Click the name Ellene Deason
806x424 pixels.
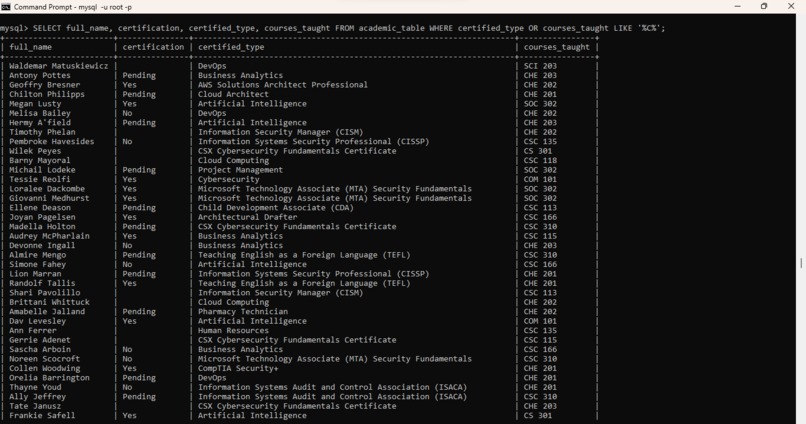coord(40,208)
